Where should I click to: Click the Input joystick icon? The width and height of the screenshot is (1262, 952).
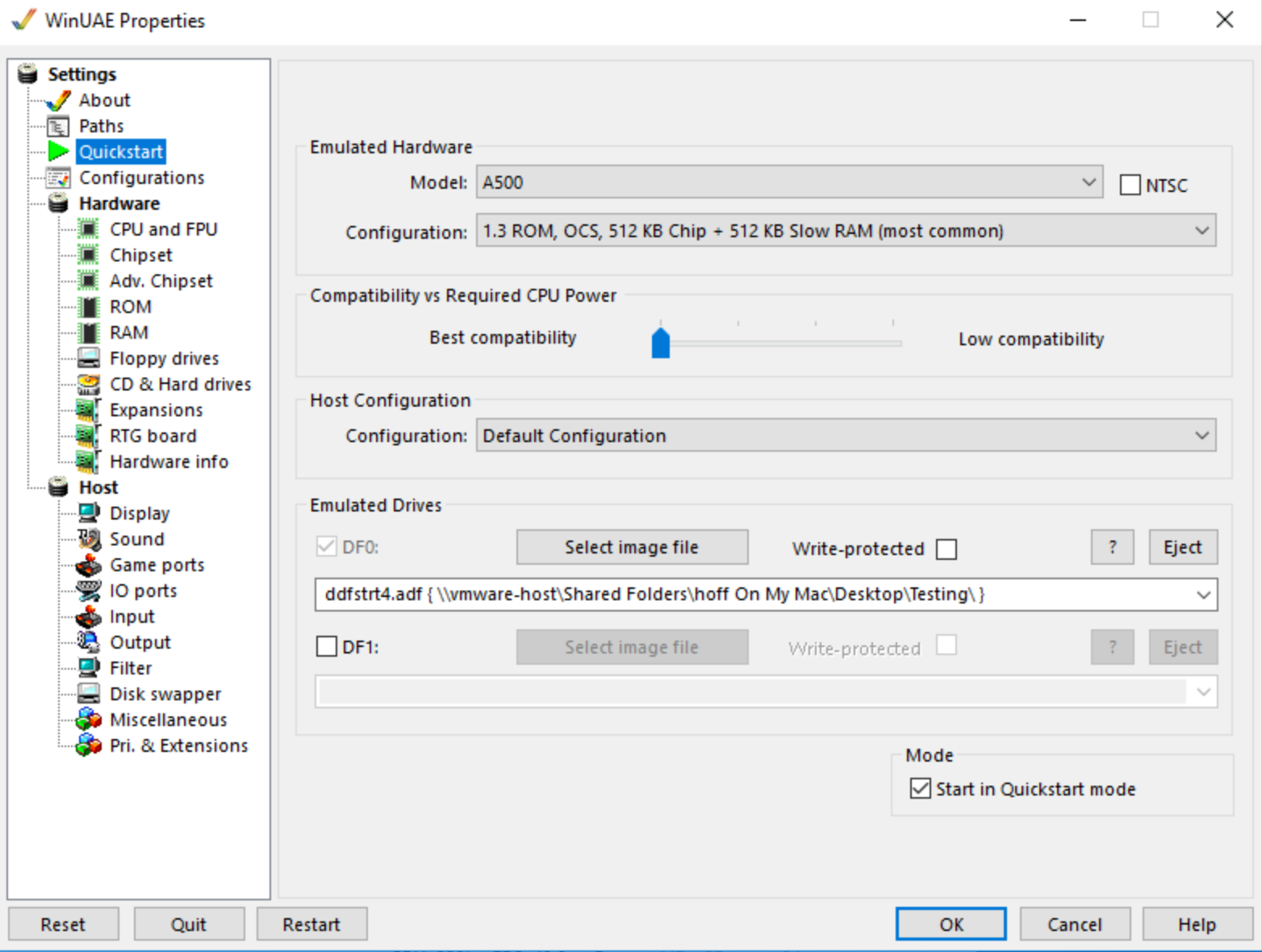point(89,616)
